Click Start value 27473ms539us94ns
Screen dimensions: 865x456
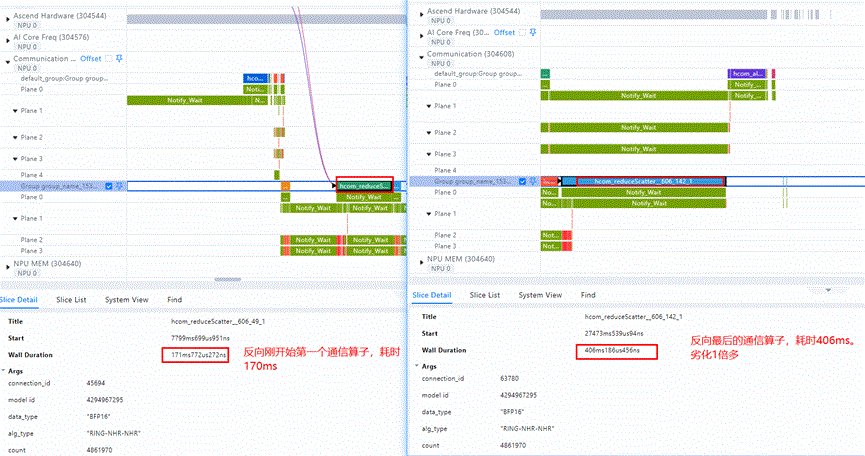[614, 334]
